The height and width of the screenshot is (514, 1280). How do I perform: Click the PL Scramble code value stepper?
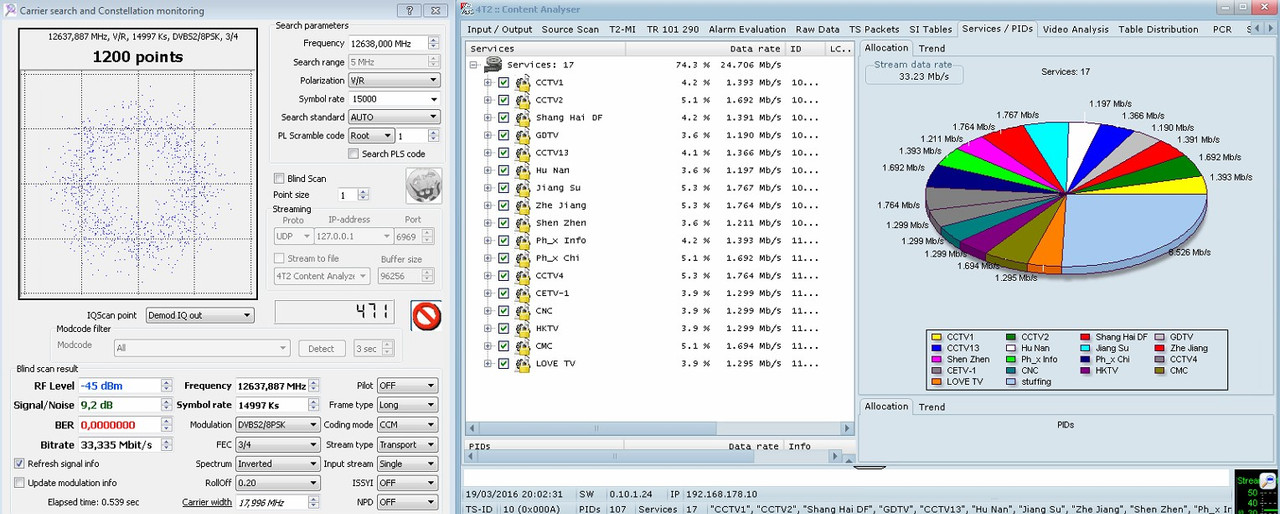pos(432,136)
